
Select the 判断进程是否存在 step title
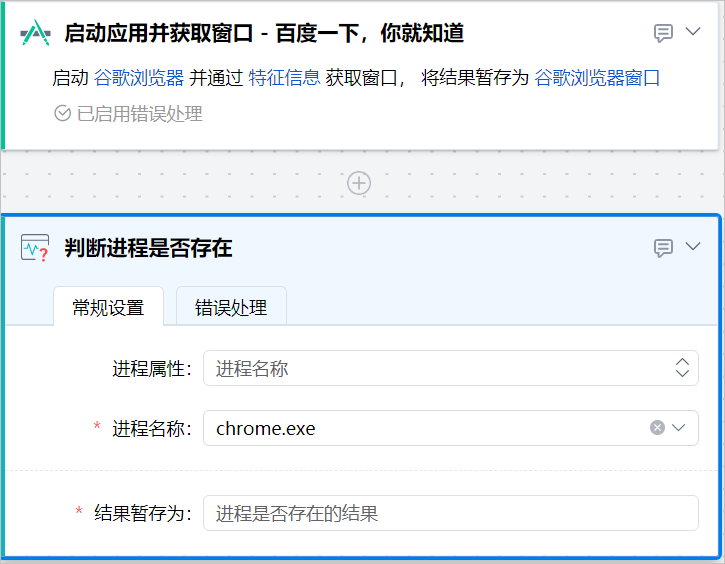148,248
